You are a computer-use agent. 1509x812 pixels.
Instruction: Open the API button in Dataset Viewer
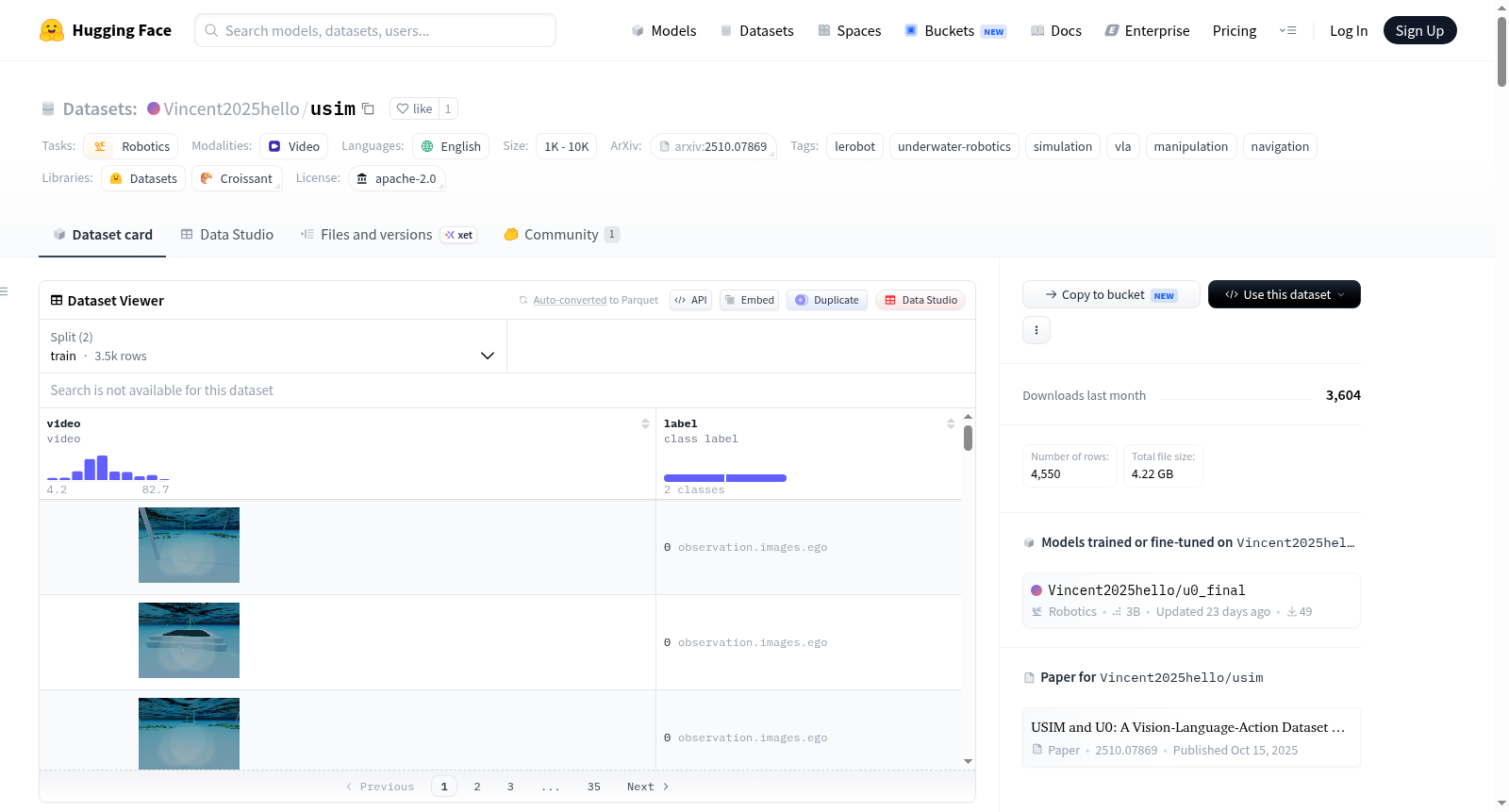point(690,300)
